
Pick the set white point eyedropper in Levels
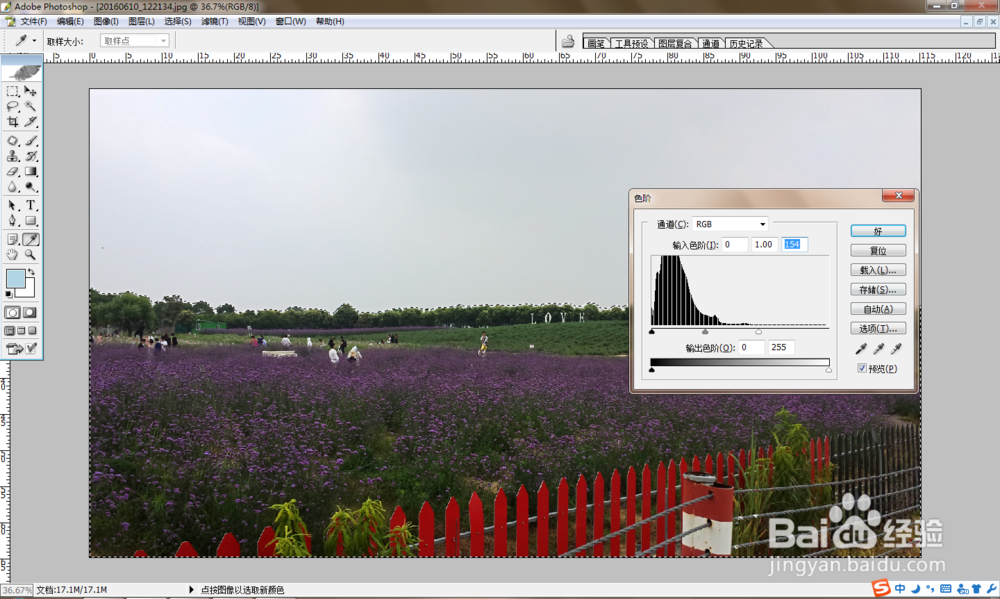(x=897, y=348)
